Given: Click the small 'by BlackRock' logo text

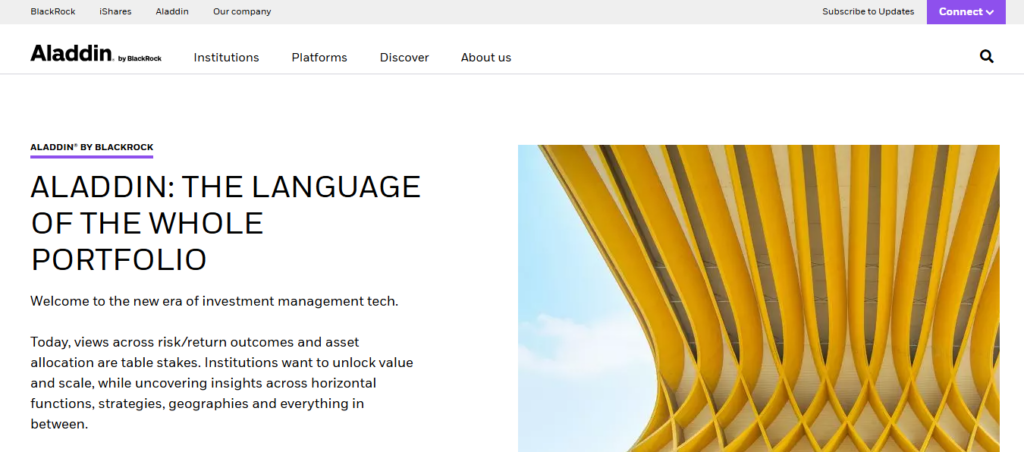Looking at the screenshot, I should tap(139, 59).
